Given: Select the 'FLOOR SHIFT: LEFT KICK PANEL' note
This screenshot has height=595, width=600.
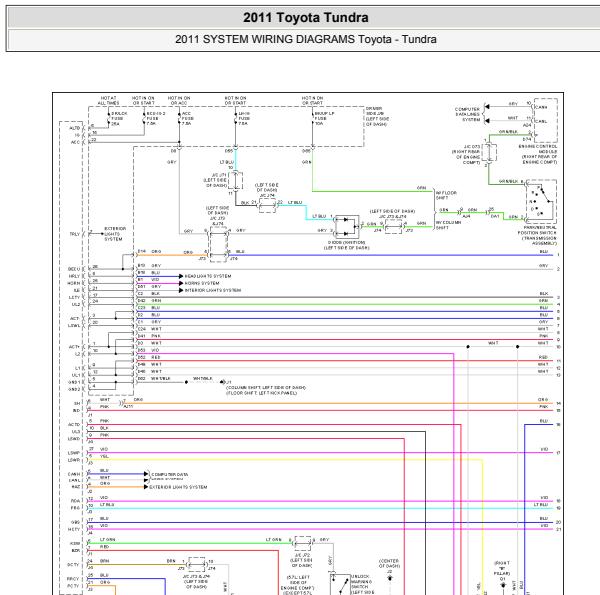Looking at the screenshot, I should (261, 393).
